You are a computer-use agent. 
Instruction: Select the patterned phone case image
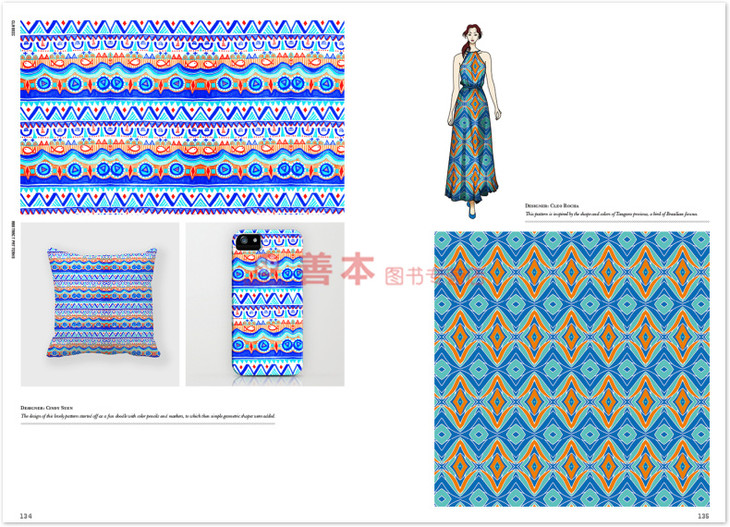(x=265, y=304)
